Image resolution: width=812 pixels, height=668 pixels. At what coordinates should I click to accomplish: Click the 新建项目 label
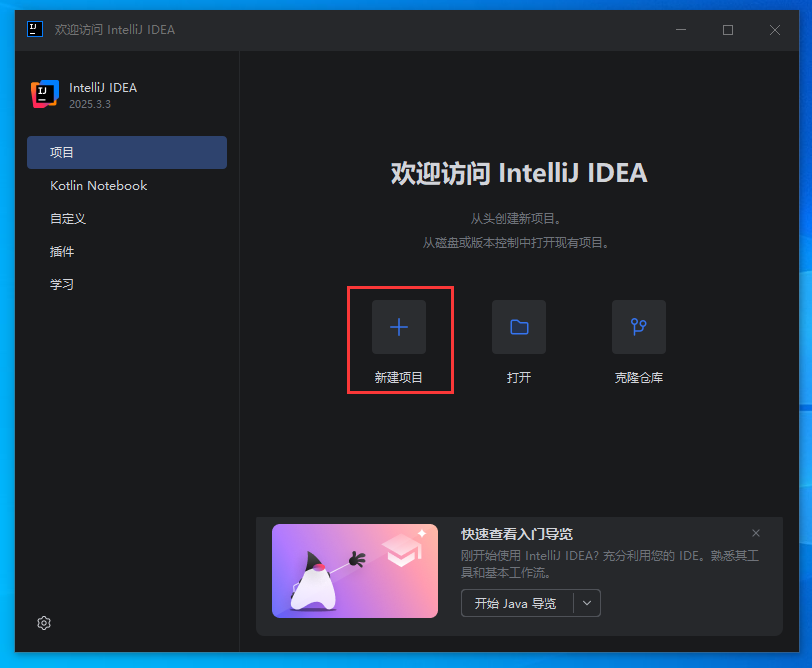[399, 377]
